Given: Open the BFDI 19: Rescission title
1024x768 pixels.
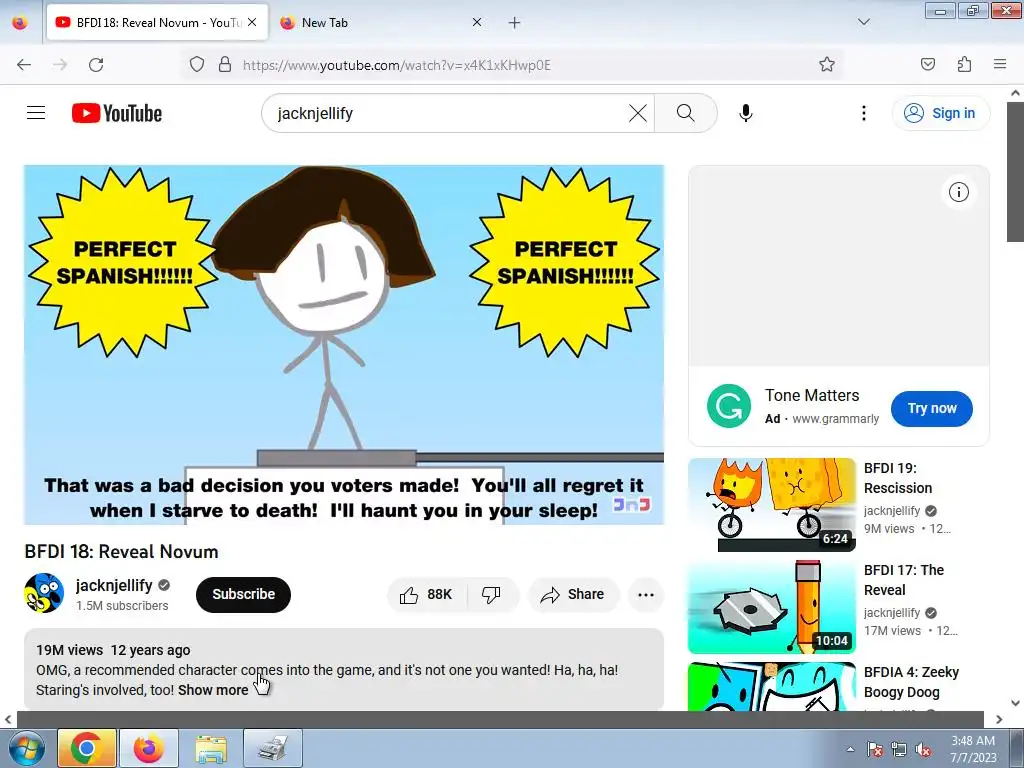Looking at the screenshot, I should coord(898,478).
